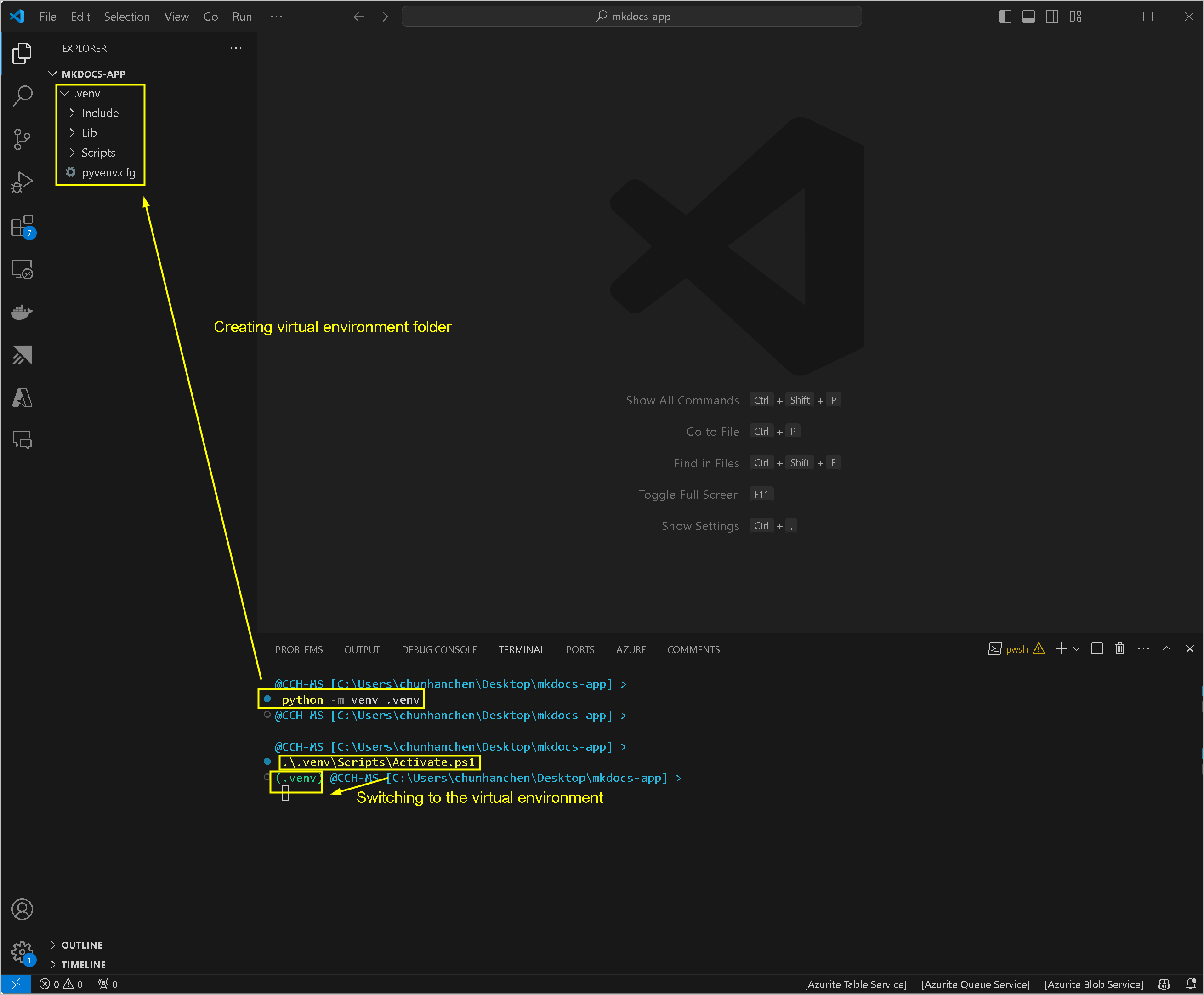Toggle the secondary side bar visibility
1204x995 pixels.
point(1051,17)
